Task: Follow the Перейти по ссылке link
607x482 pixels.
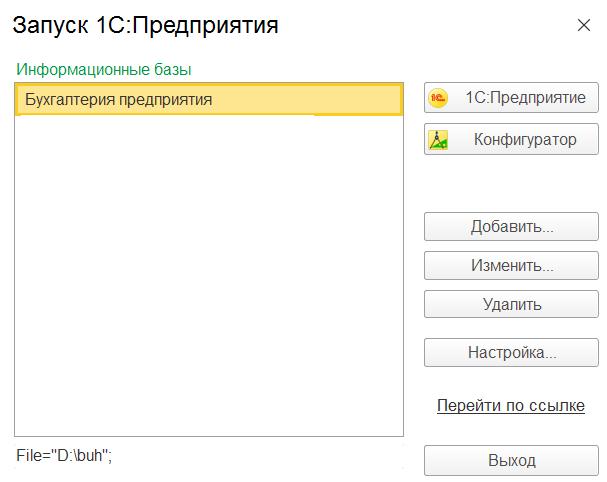Action: click(511, 406)
